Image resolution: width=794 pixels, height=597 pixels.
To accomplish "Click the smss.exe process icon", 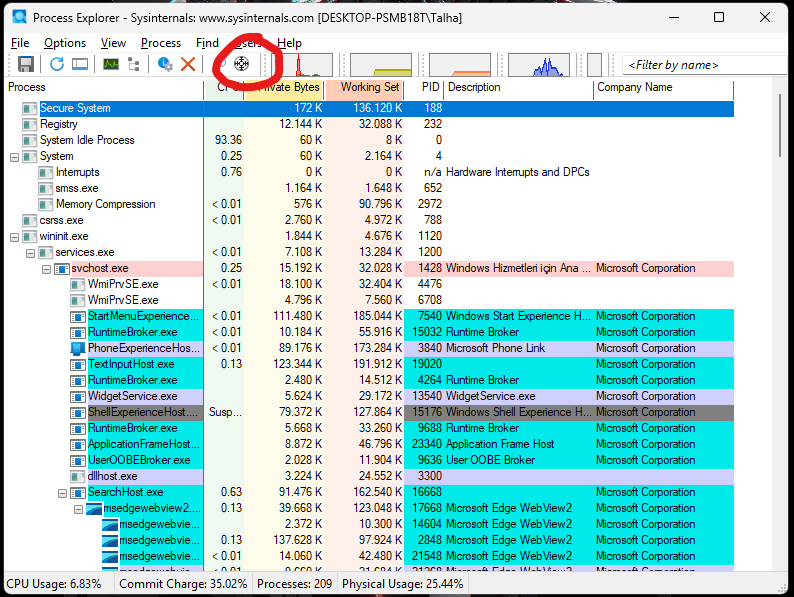I will (x=46, y=188).
